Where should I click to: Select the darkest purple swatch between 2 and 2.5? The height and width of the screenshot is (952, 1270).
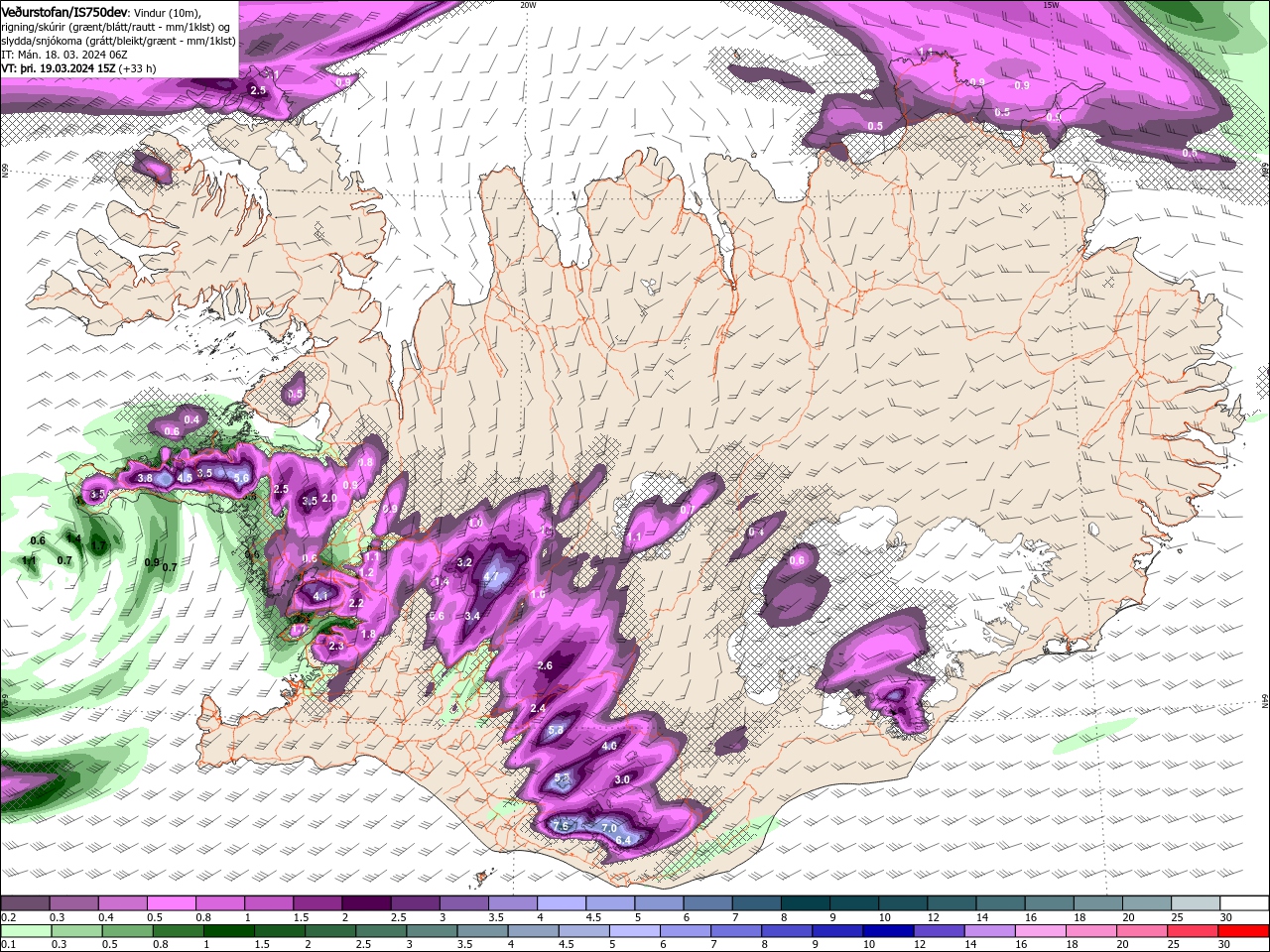[x=366, y=903]
